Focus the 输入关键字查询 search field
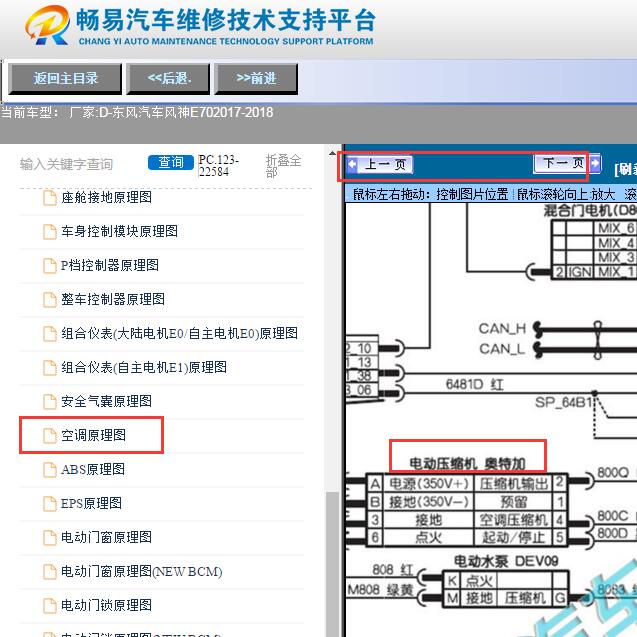This screenshot has height=637, width=637. pos(67,164)
